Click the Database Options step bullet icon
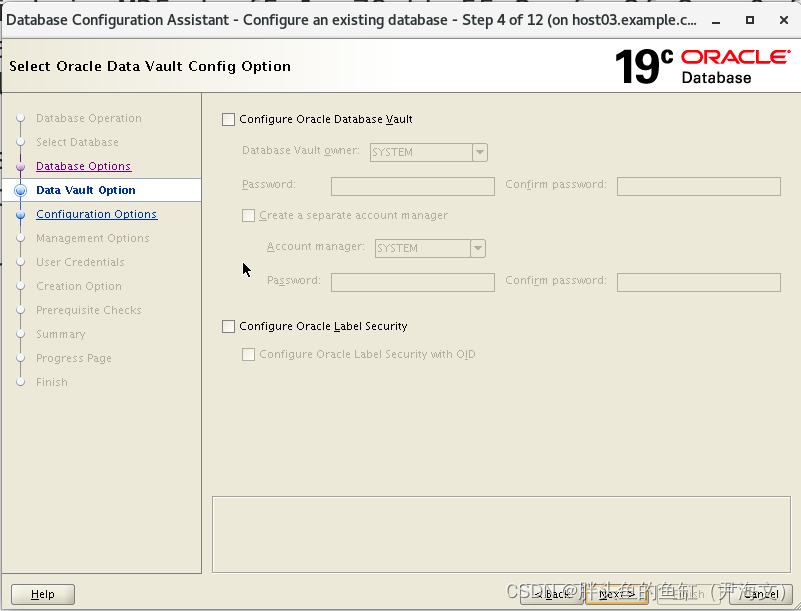The width and height of the screenshot is (801, 611). tap(20, 167)
